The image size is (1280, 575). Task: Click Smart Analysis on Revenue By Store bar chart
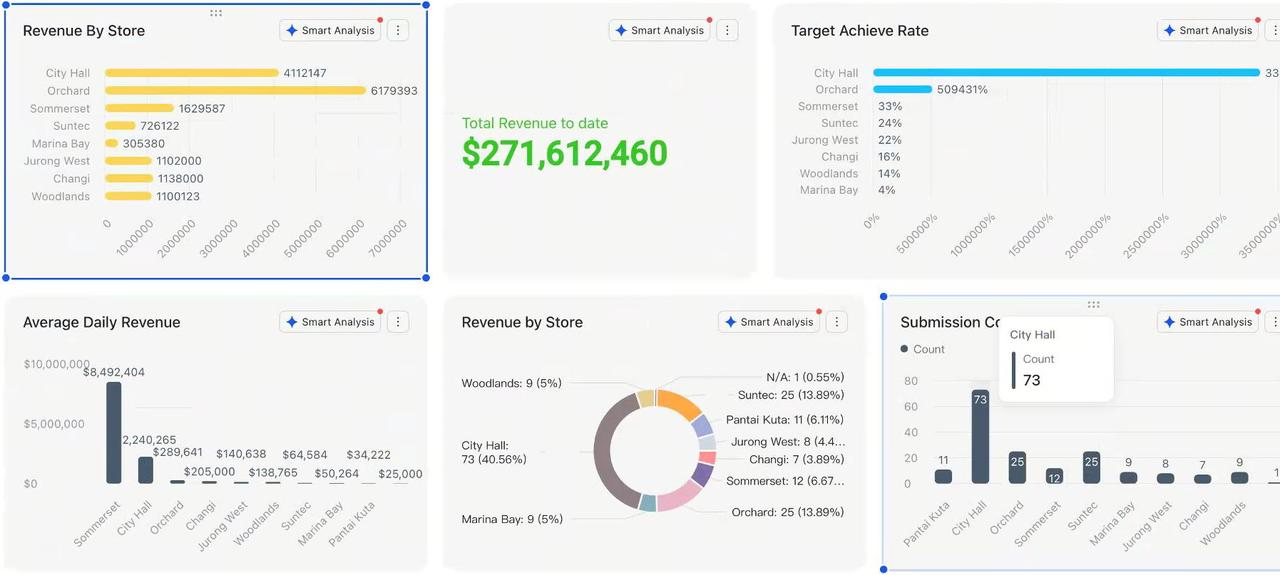(x=330, y=30)
